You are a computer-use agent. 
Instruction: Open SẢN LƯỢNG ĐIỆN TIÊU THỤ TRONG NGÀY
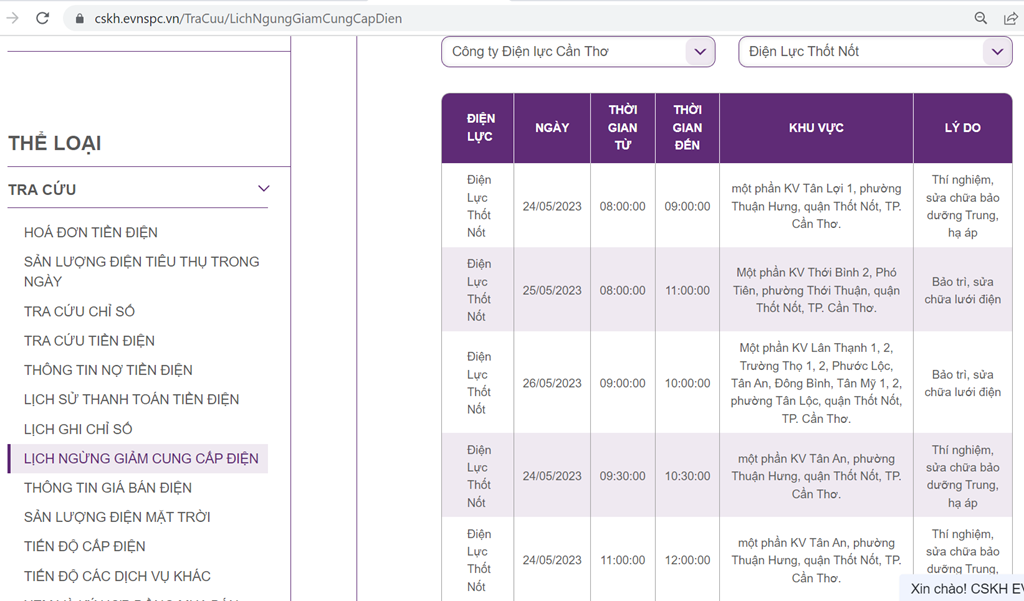(x=142, y=272)
